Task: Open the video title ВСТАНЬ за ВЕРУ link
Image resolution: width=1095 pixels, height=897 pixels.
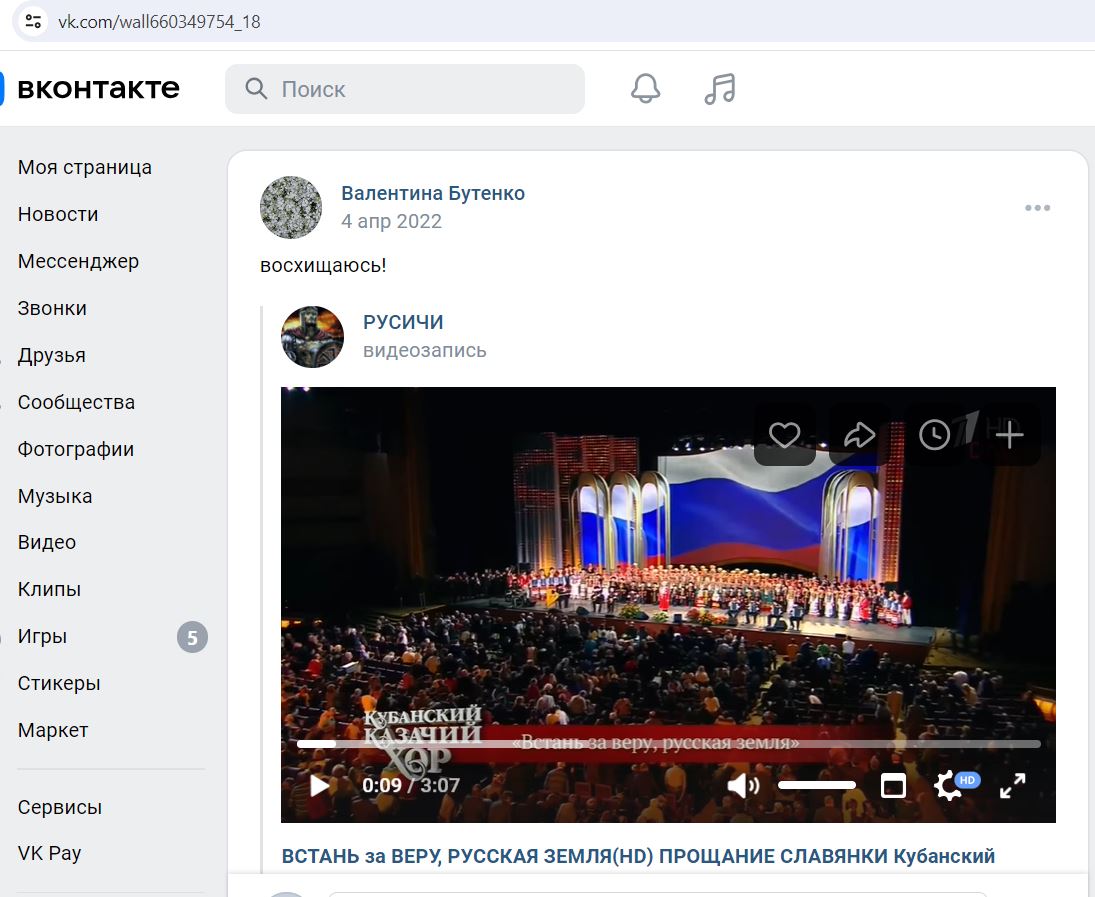Action: pos(638,856)
